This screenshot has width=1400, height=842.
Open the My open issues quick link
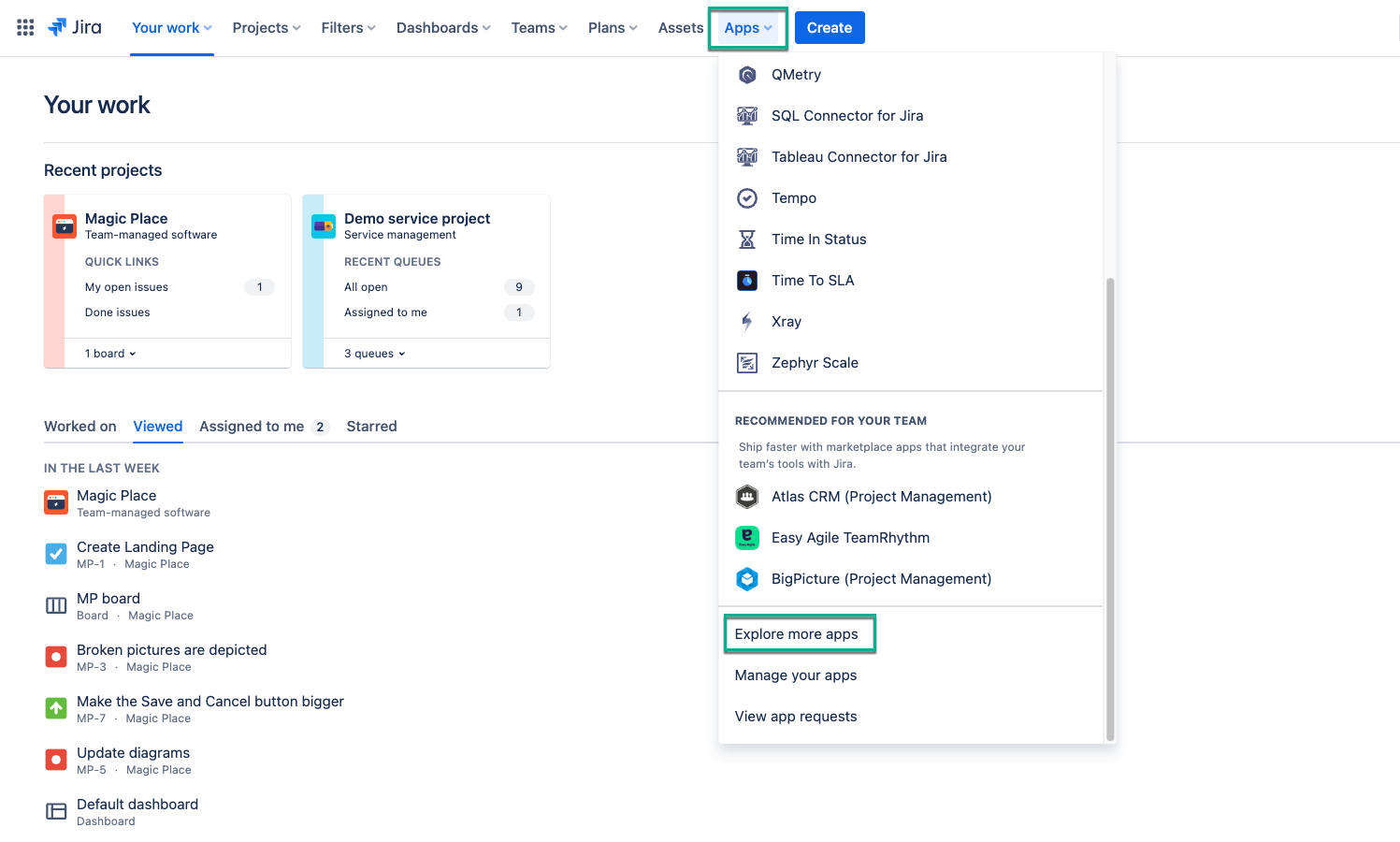pyautogui.click(x=126, y=286)
